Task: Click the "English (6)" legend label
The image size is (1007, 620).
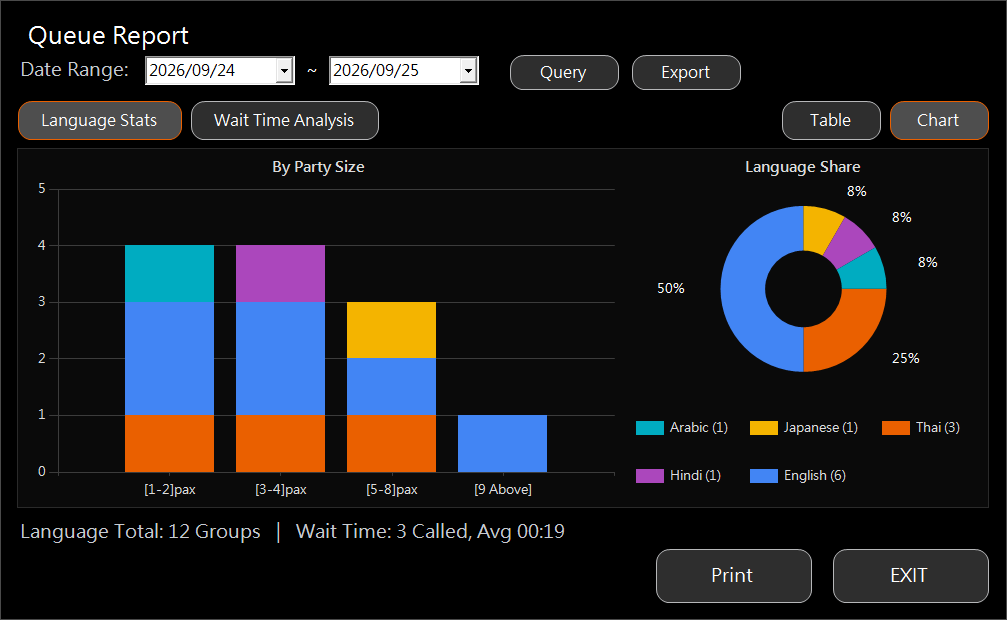Action: pos(815,475)
